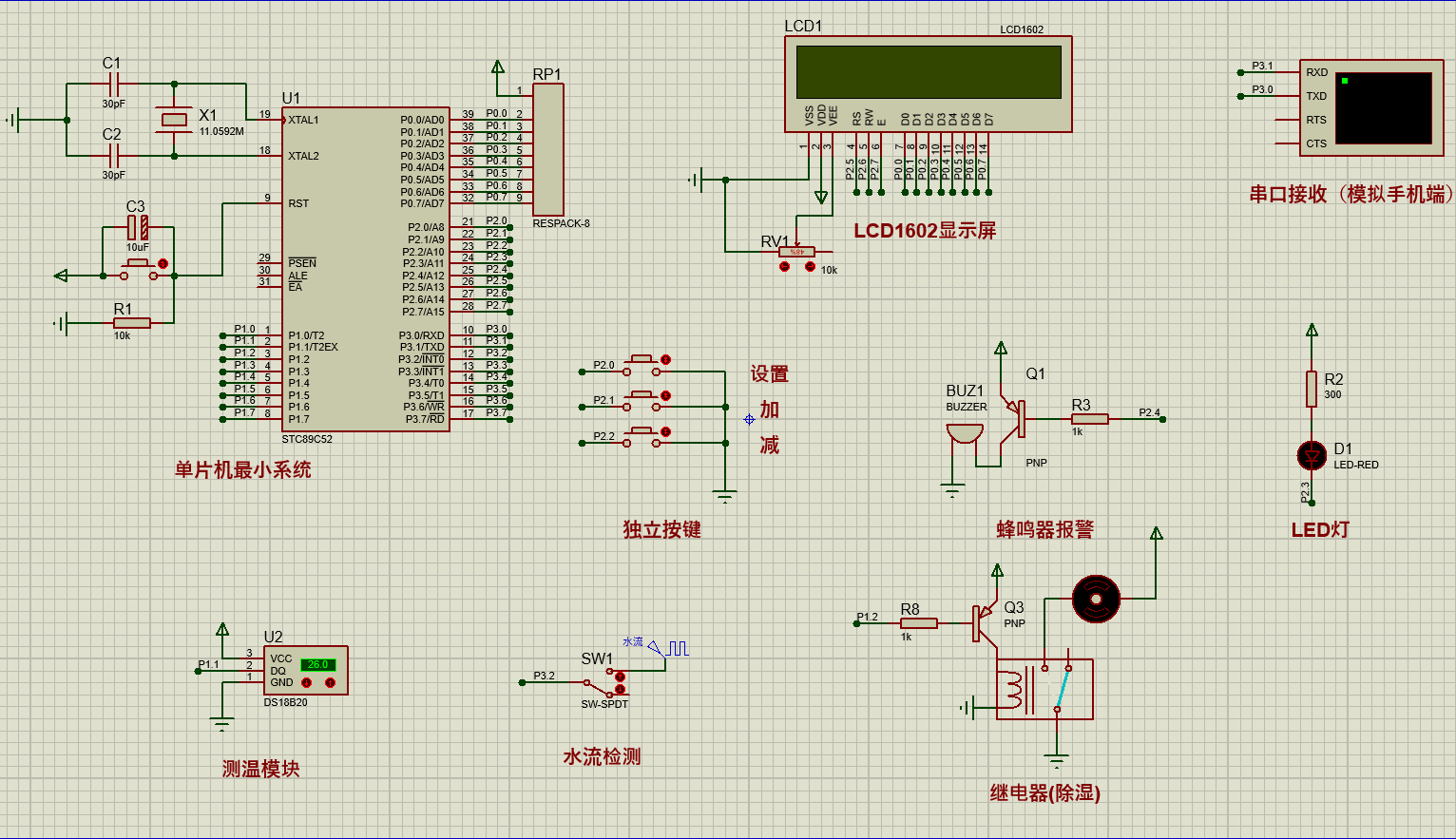Click the relay coil component
This screenshot has height=839, width=1456.
(1013, 690)
